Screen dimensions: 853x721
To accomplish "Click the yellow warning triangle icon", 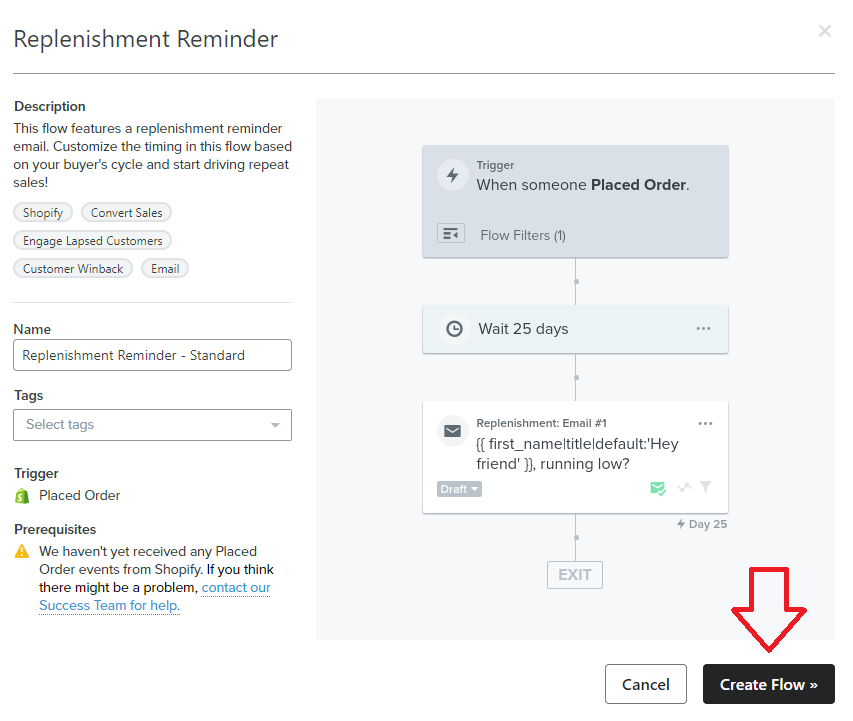I will [22, 552].
